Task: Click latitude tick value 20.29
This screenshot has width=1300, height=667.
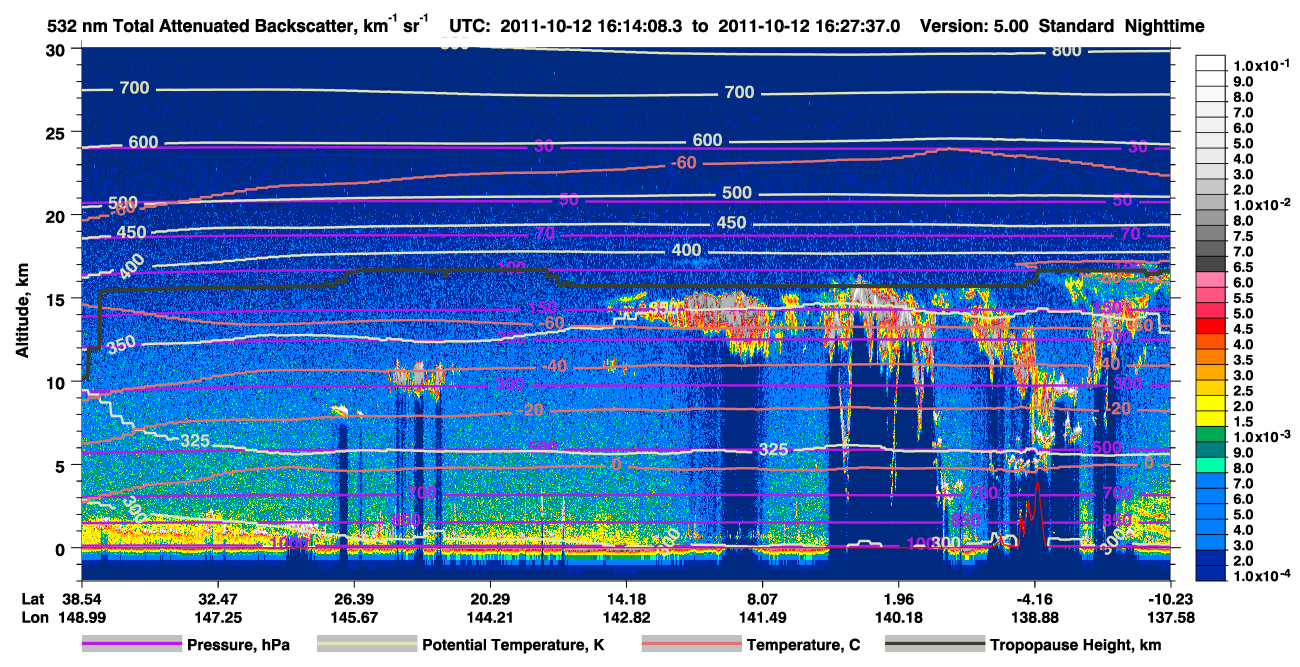Action: click(x=489, y=600)
